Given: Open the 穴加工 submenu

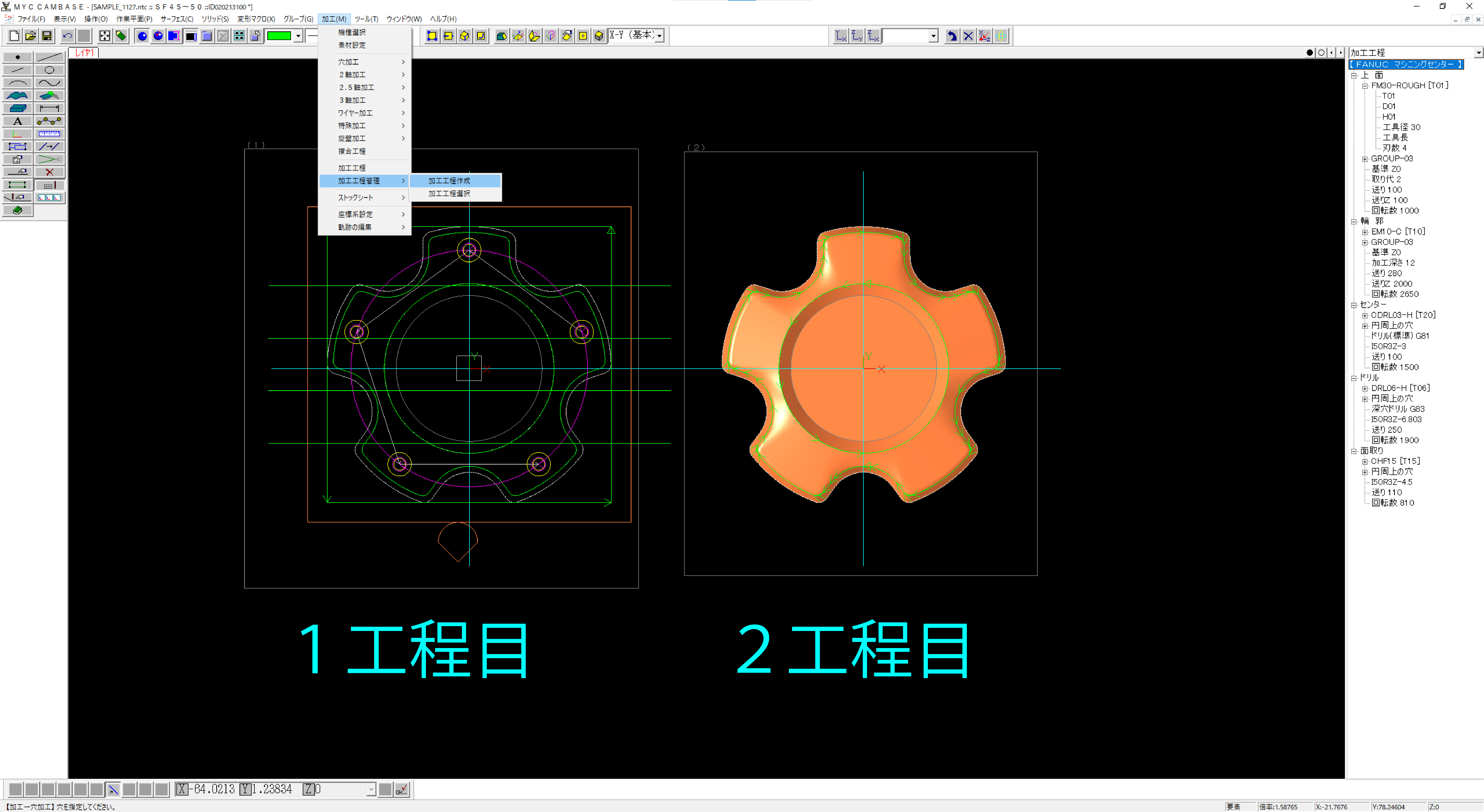Looking at the screenshot, I should click(x=365, y=62).
